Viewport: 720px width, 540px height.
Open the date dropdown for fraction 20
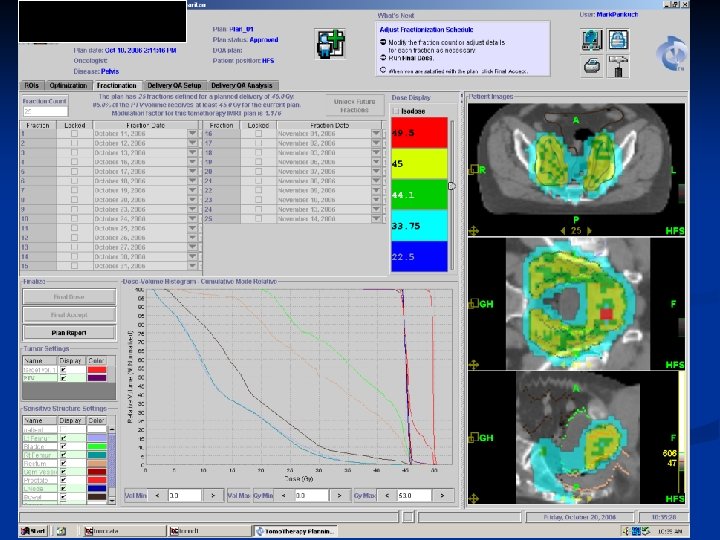[376, 171]
